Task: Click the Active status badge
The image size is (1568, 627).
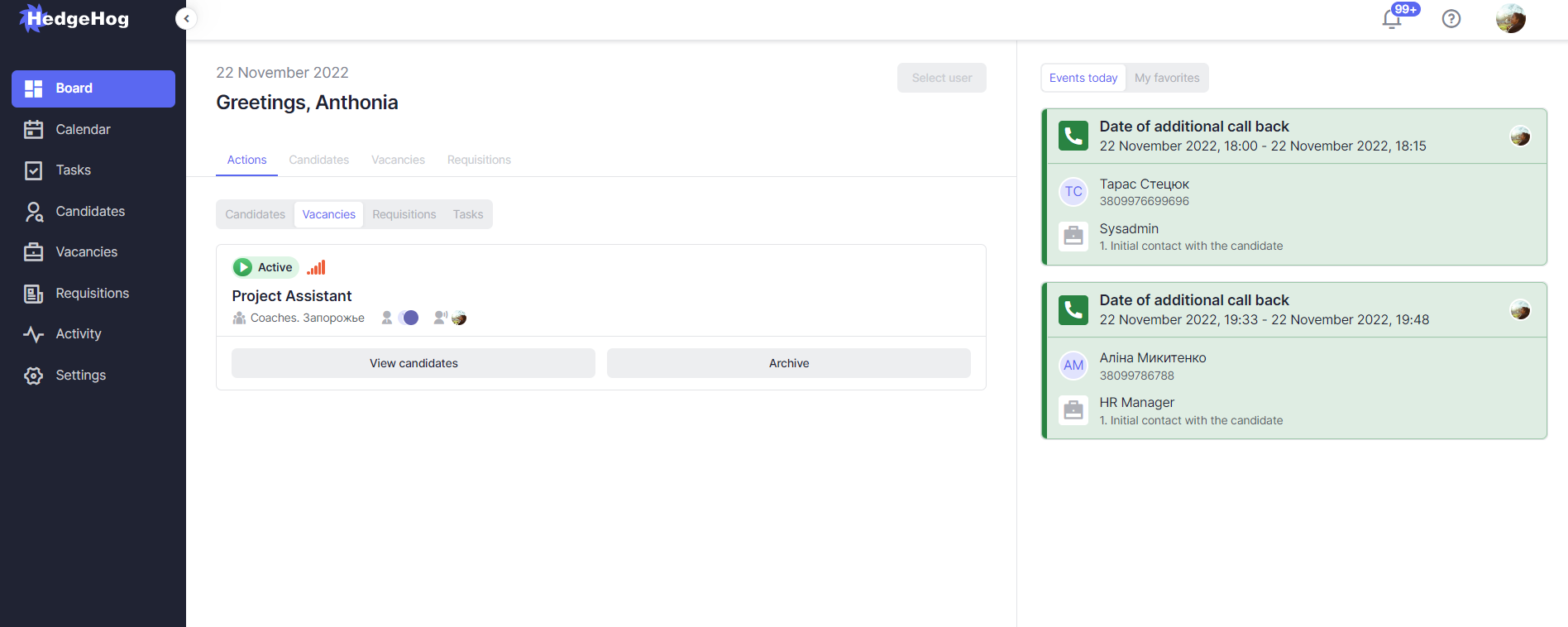Action: coord(265,267)
